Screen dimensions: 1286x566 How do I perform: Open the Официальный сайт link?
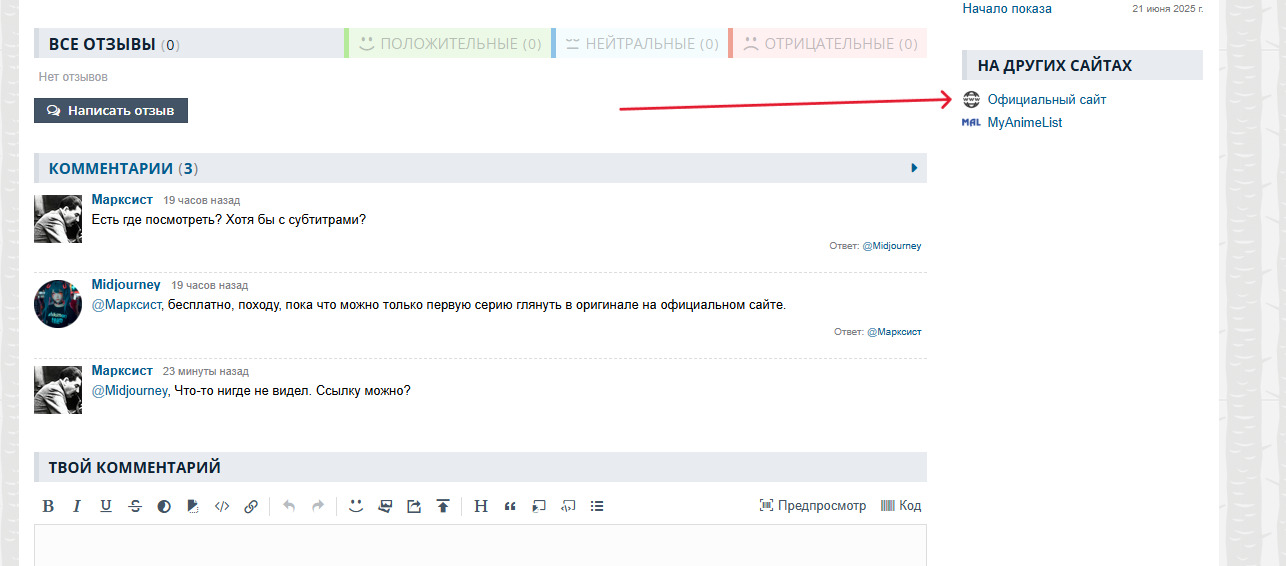click(1046, 100)
